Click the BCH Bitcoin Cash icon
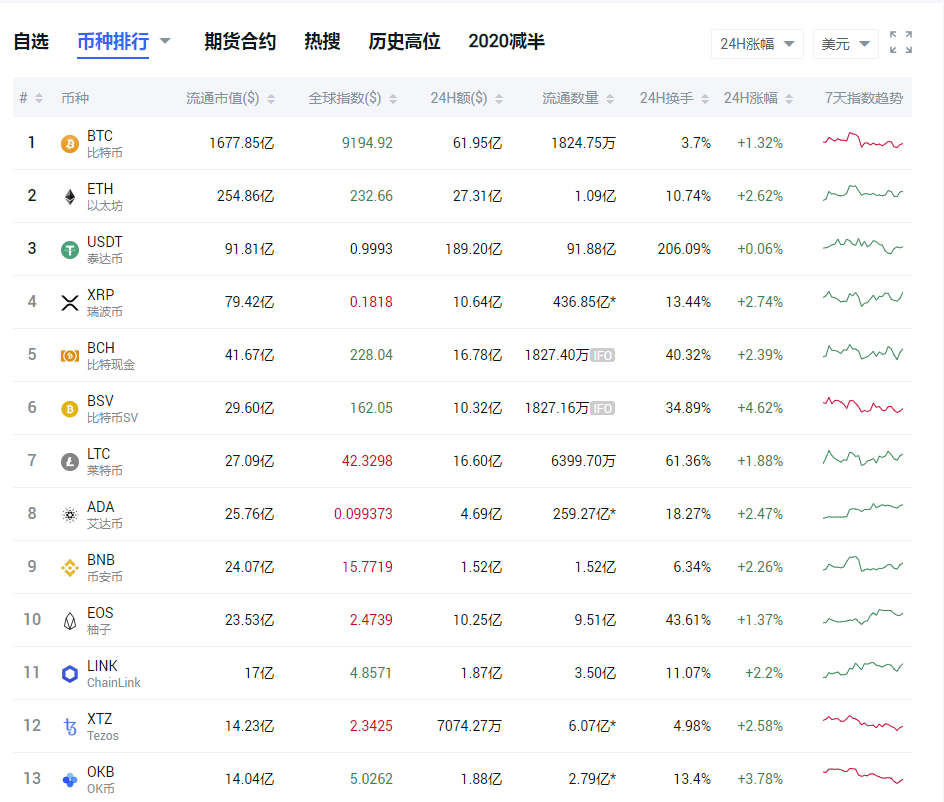Screen dimensions: 944x802 point(70,356)
